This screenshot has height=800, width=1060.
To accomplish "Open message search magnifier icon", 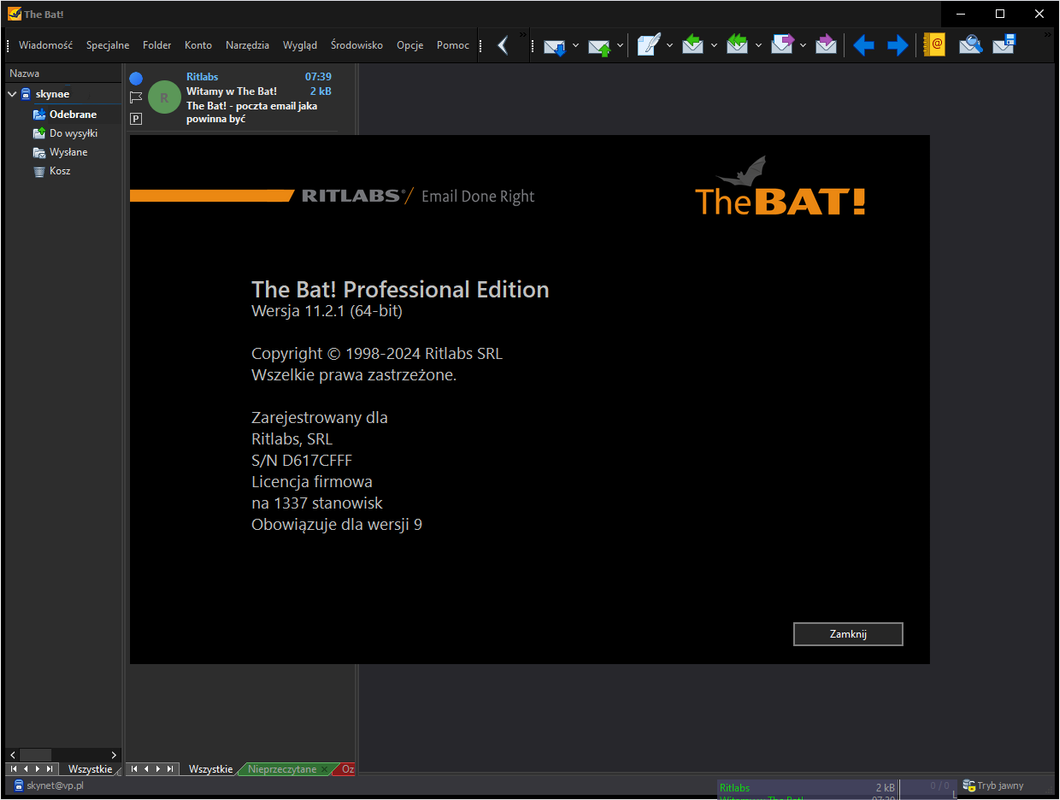I will coord(970,45).
